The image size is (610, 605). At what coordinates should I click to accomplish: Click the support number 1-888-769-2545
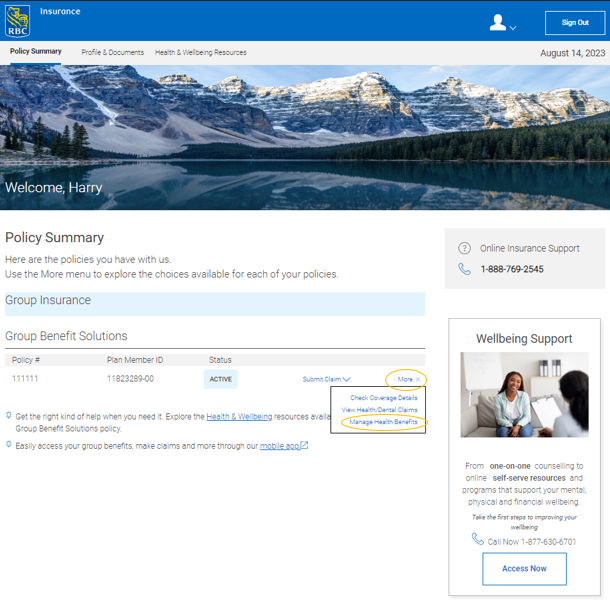512,269
